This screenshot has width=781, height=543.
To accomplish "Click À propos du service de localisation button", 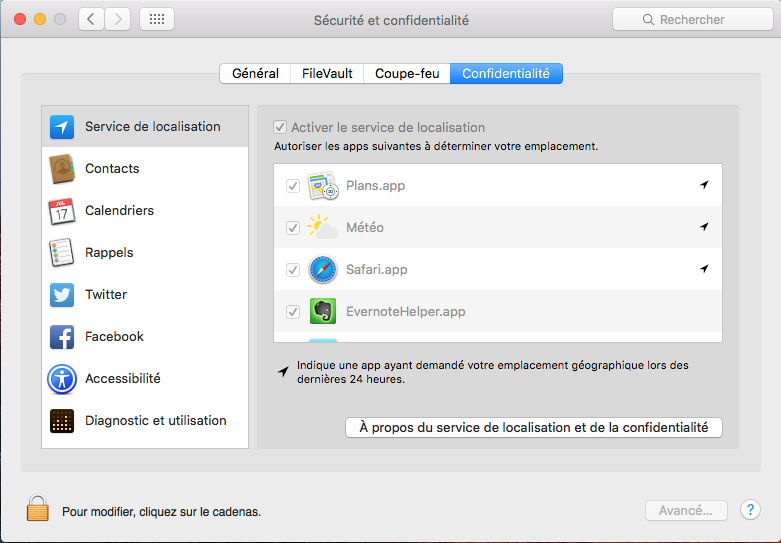I will click(x=533, y=427).
